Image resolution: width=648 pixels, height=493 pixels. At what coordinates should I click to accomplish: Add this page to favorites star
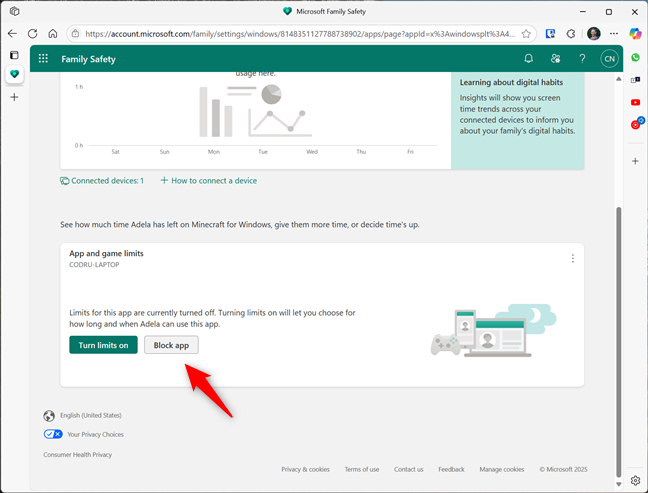(526, 34)
